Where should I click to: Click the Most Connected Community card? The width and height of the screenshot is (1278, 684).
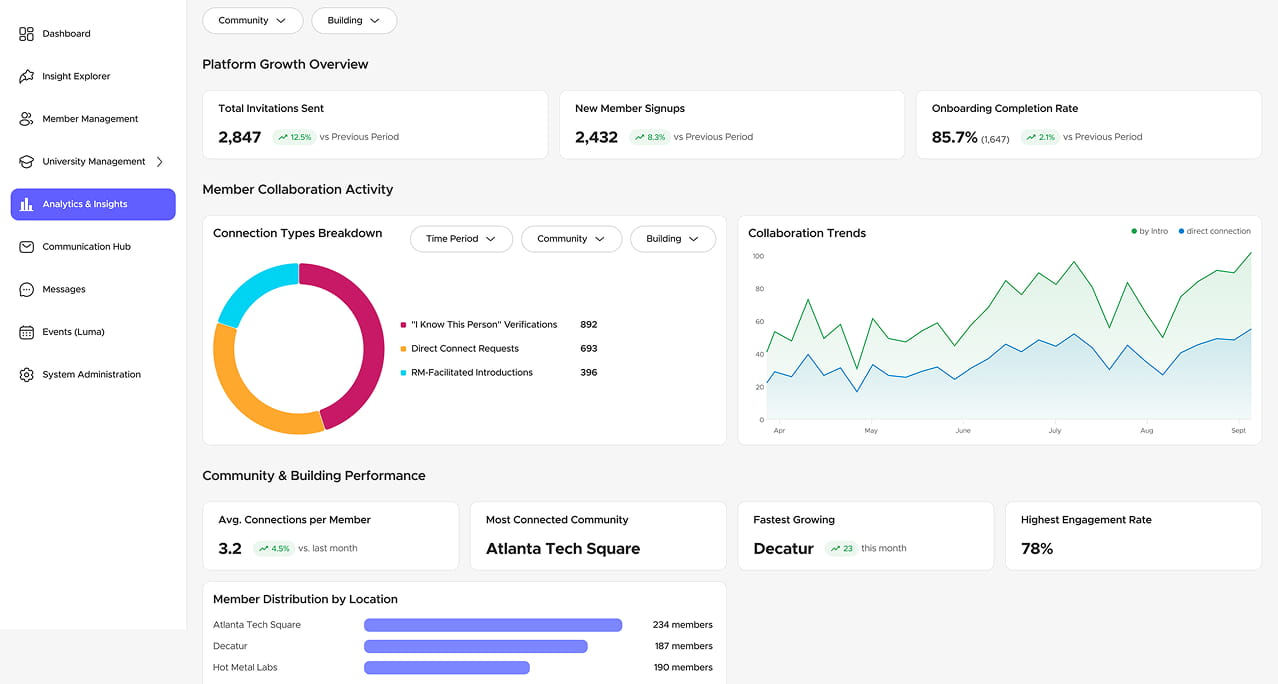click(x=598, y=536)
